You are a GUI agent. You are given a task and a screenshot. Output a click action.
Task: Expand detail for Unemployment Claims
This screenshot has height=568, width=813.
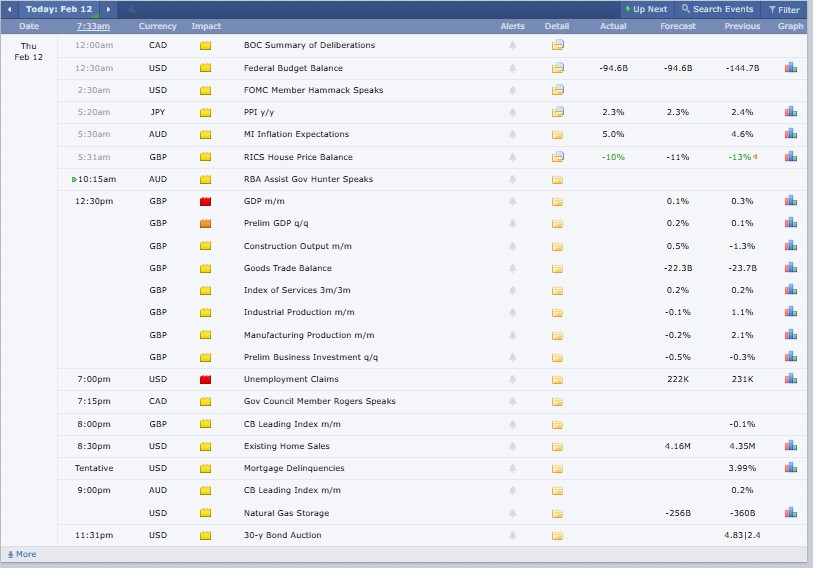click(557, 380)
